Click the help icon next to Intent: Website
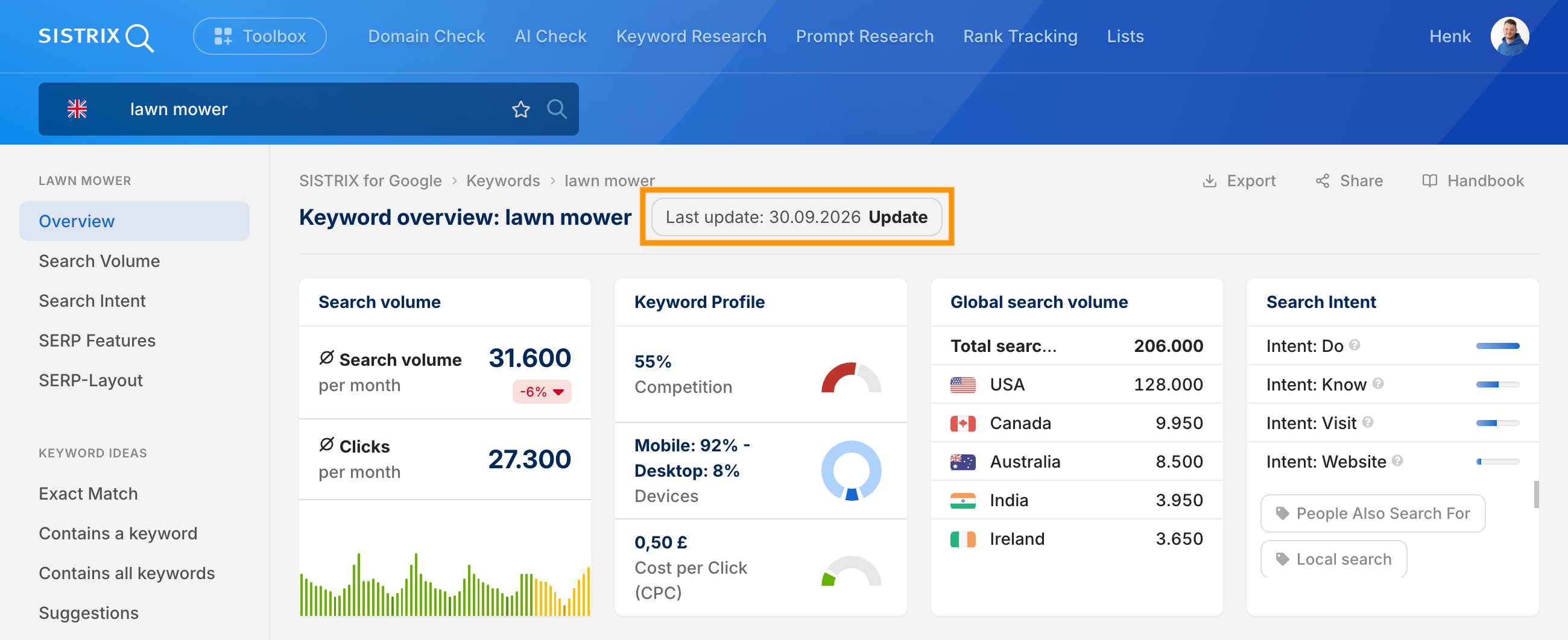Screen dimensions: 1568x640 [x=1397, y=460]
